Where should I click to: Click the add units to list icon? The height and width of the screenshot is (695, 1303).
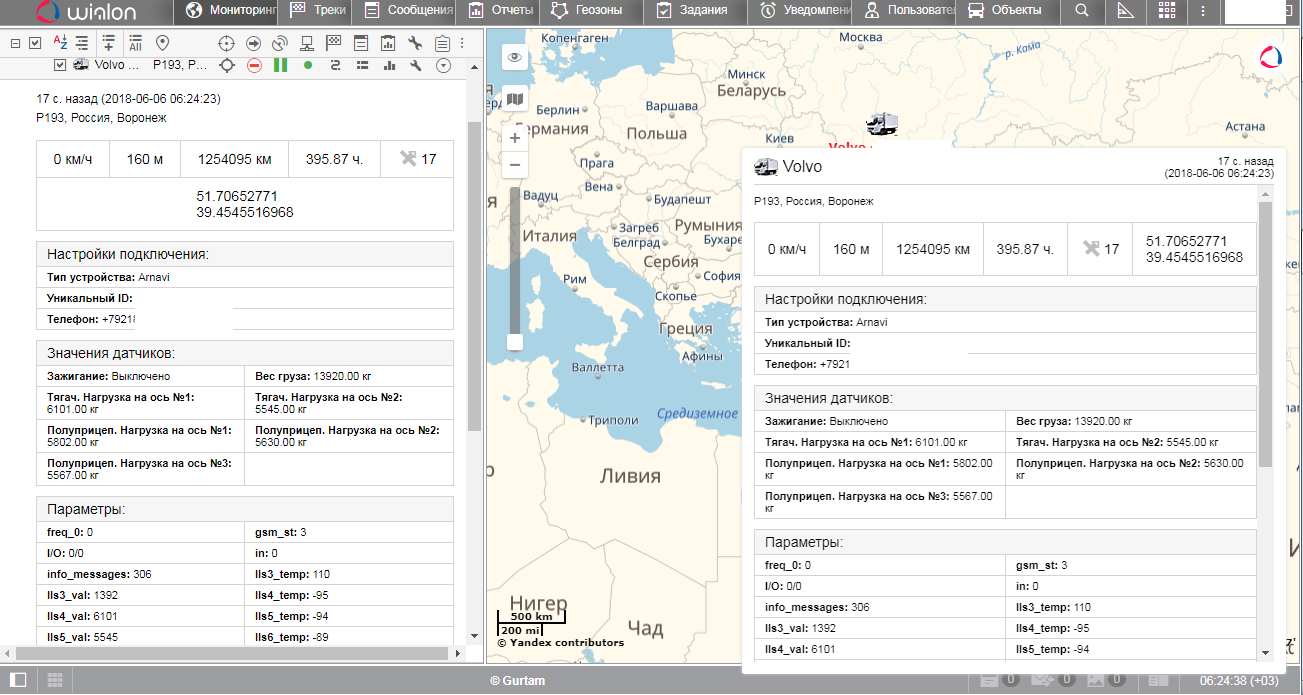click(108, 43)
